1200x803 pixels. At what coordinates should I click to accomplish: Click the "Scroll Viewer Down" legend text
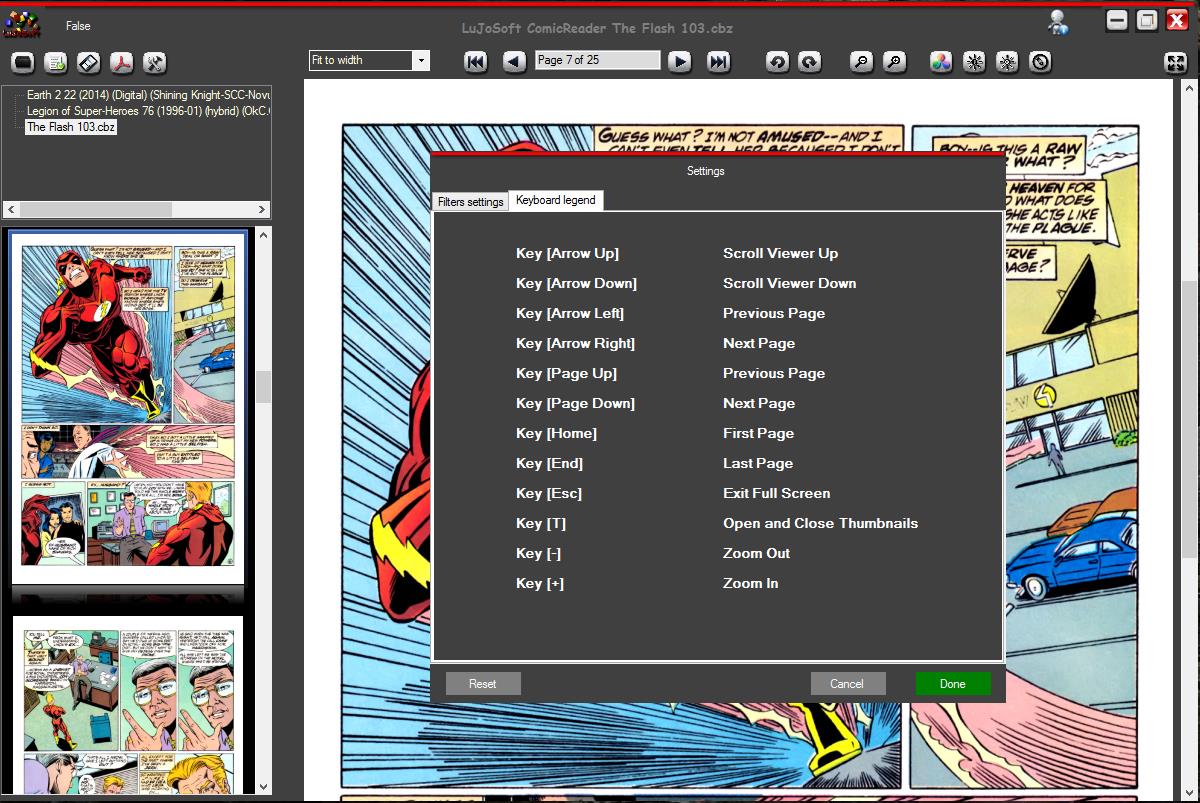coord(790,283)
